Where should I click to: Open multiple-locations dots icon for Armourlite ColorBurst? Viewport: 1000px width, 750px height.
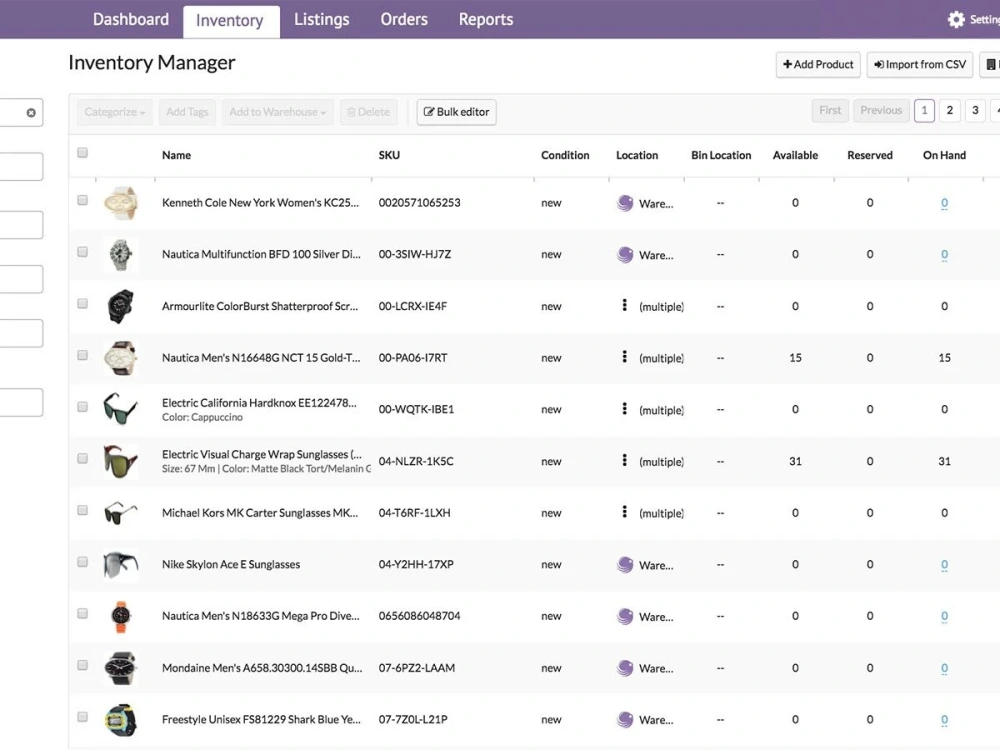tap(624, 305)
